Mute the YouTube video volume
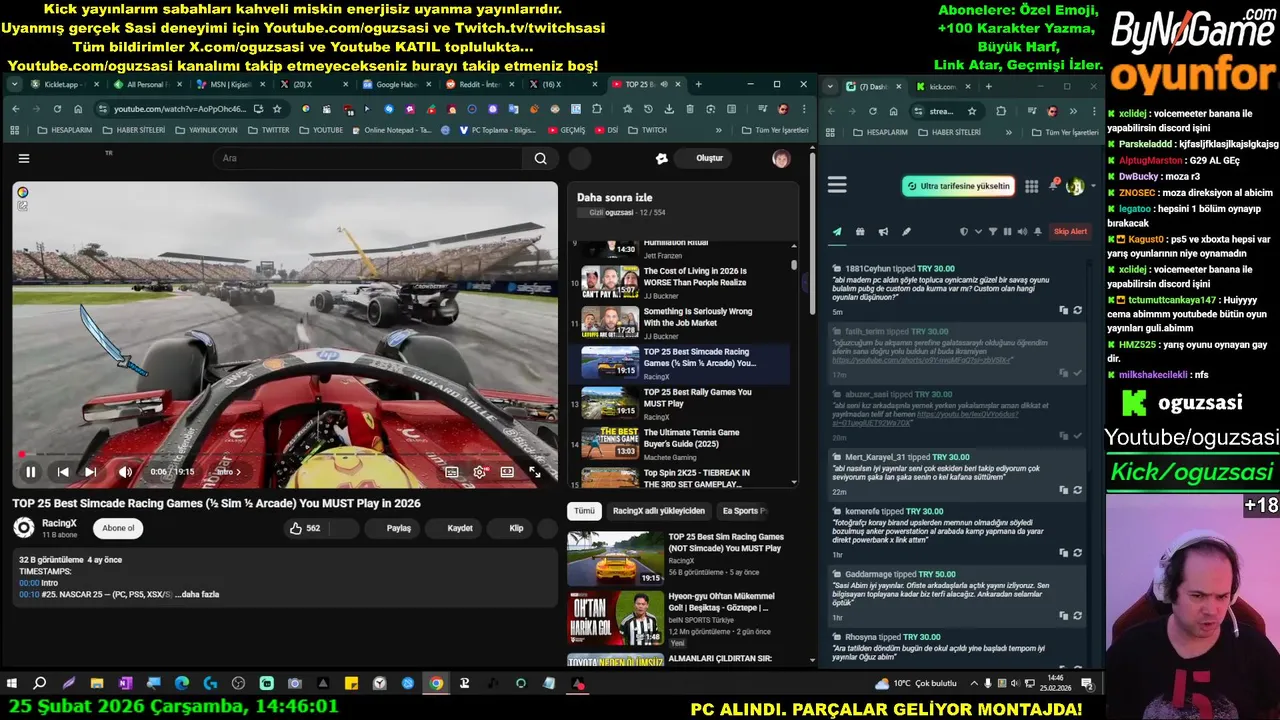The width and height of the screenshot is (1280, 720). (x=125, y=472)
